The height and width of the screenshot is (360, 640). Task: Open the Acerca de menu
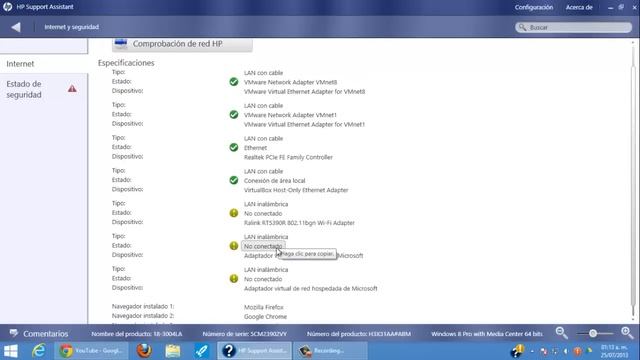pyautogui.click(x=579, y=7)
